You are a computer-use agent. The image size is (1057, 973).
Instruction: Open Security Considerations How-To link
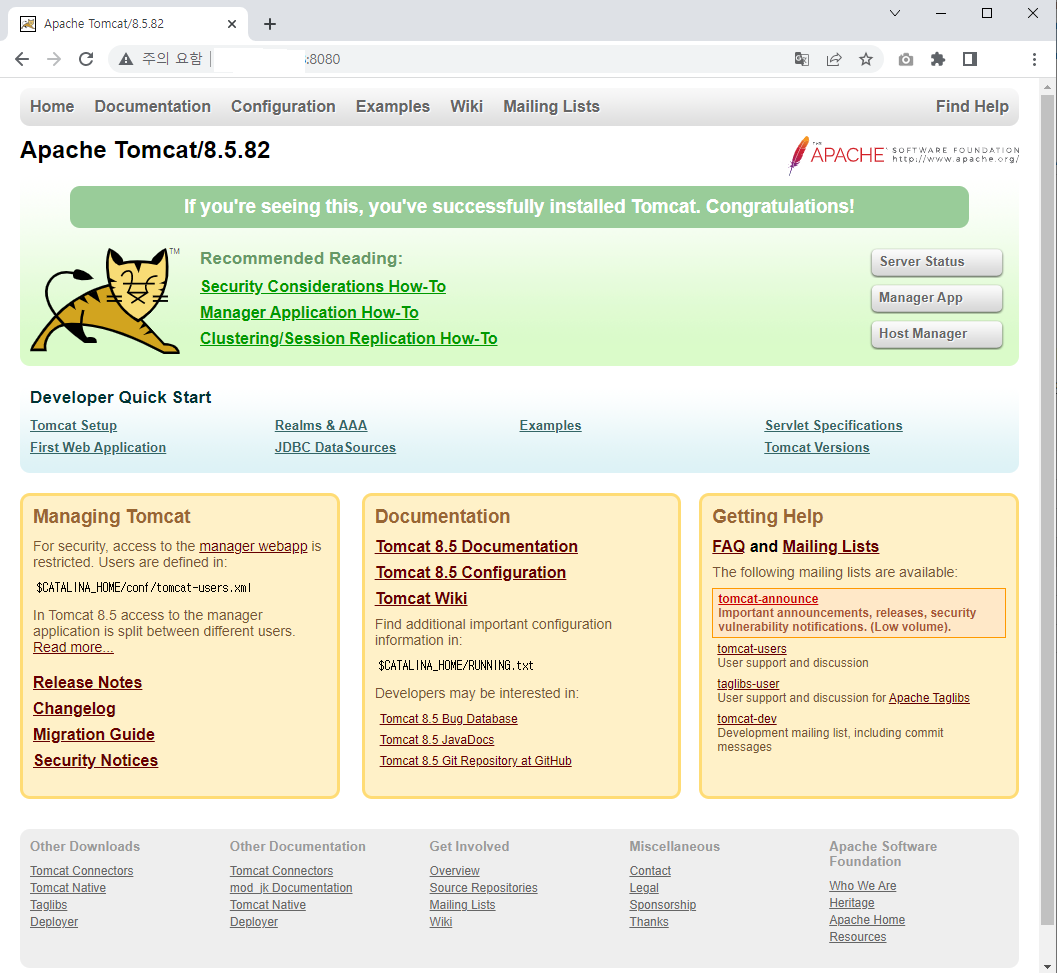click(x=323, y=287)
